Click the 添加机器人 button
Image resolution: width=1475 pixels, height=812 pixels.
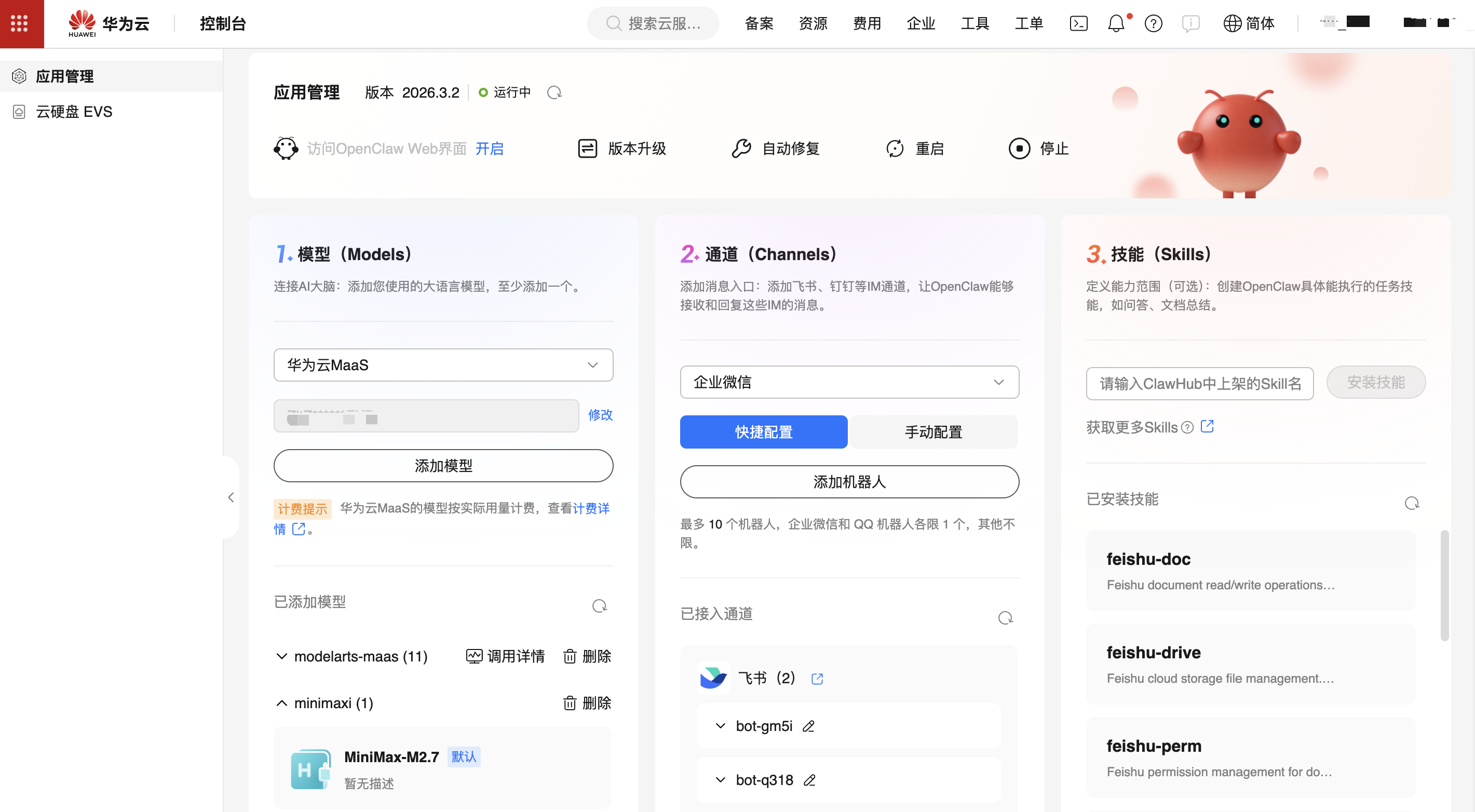point(849,482)
